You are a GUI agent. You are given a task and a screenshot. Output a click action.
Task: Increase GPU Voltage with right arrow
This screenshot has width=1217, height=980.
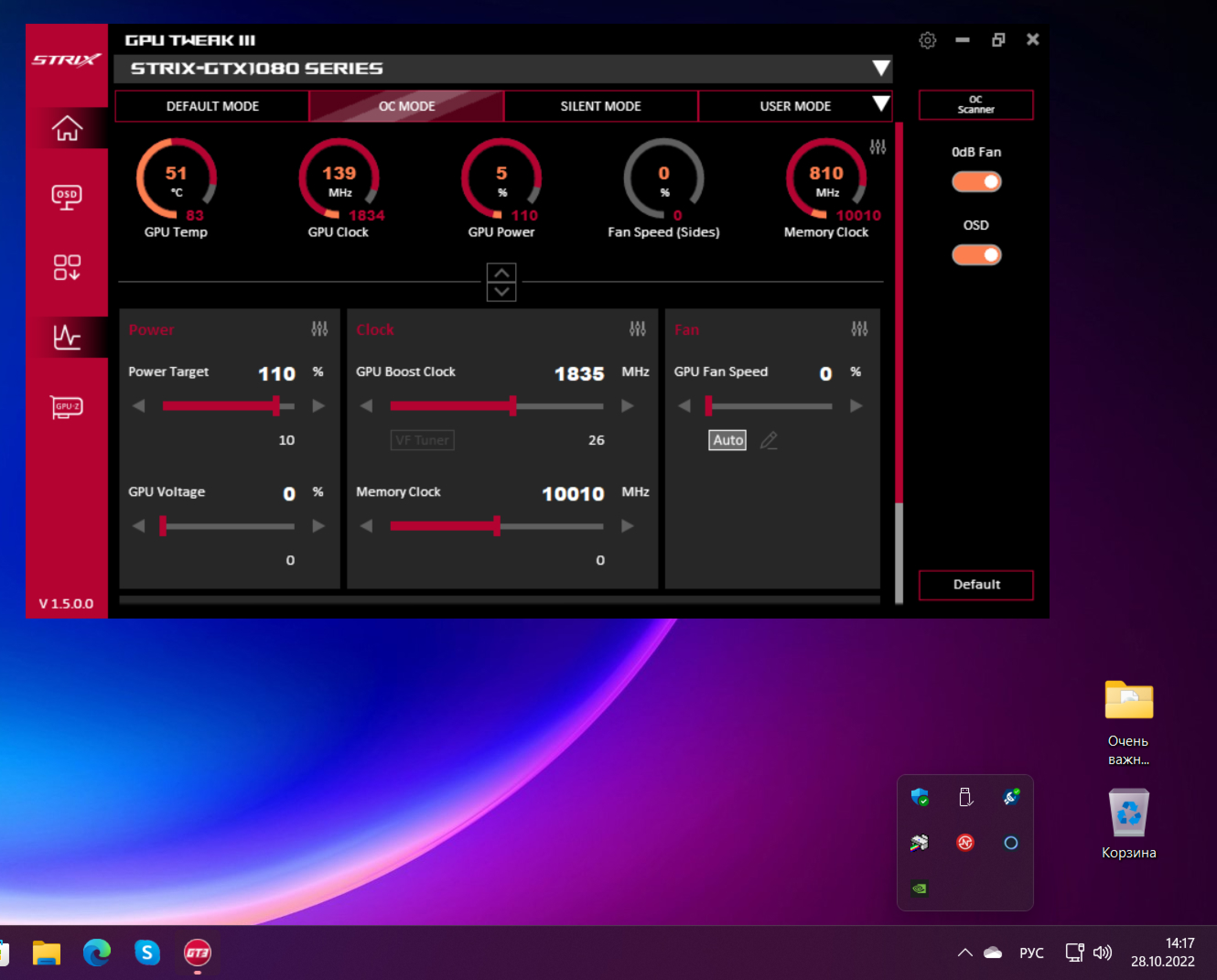(318, 526)
